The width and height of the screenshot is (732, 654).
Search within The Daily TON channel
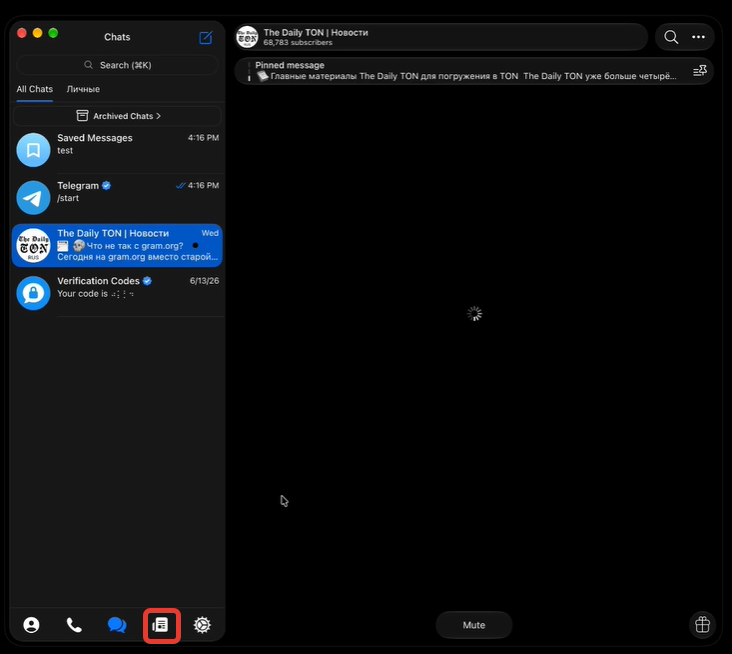point(671,37)
